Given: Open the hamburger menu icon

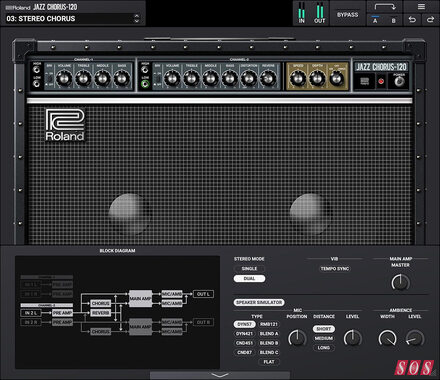Looking at the screenshot, I should [x=421, y=7].
